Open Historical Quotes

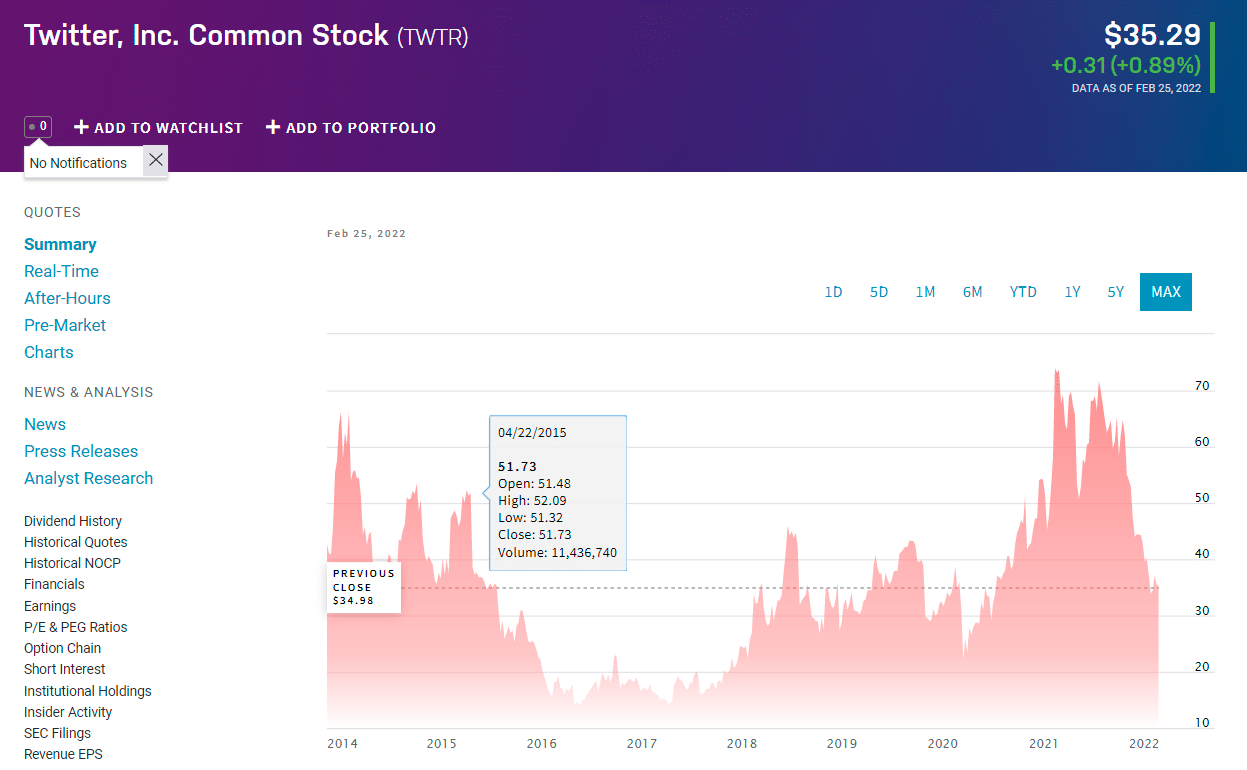coord(76,542)
